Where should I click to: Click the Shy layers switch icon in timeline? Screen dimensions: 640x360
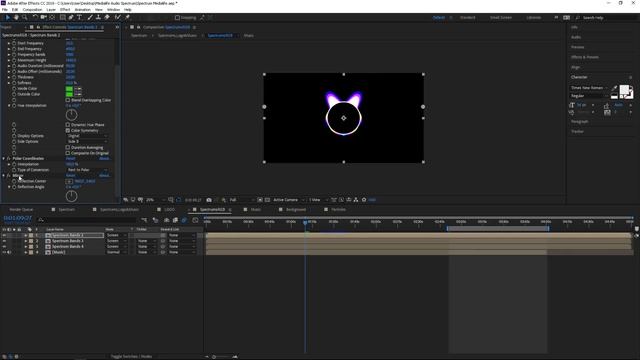[167, 220]
